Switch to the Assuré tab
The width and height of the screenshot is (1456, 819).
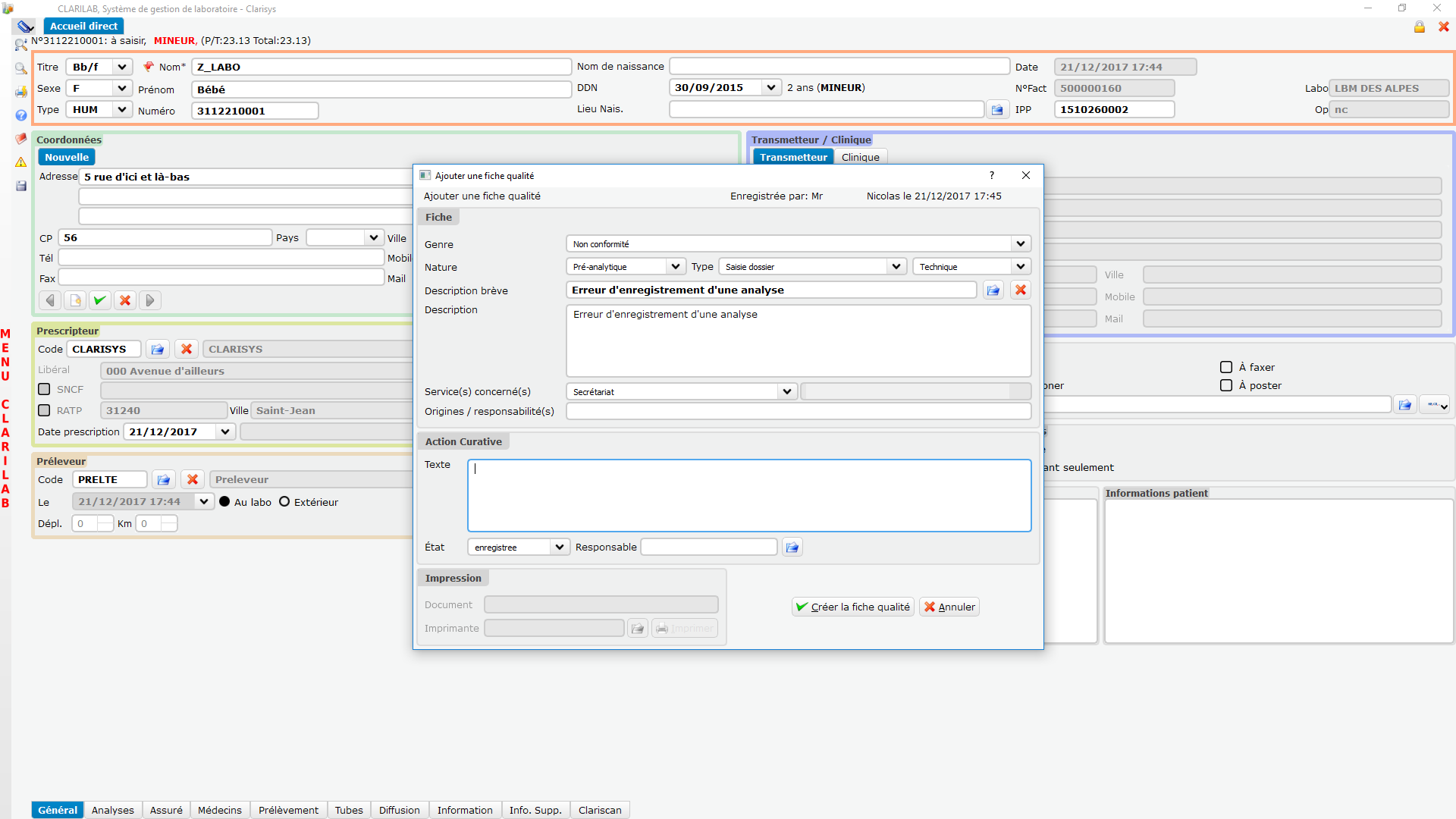pos(166,811)
